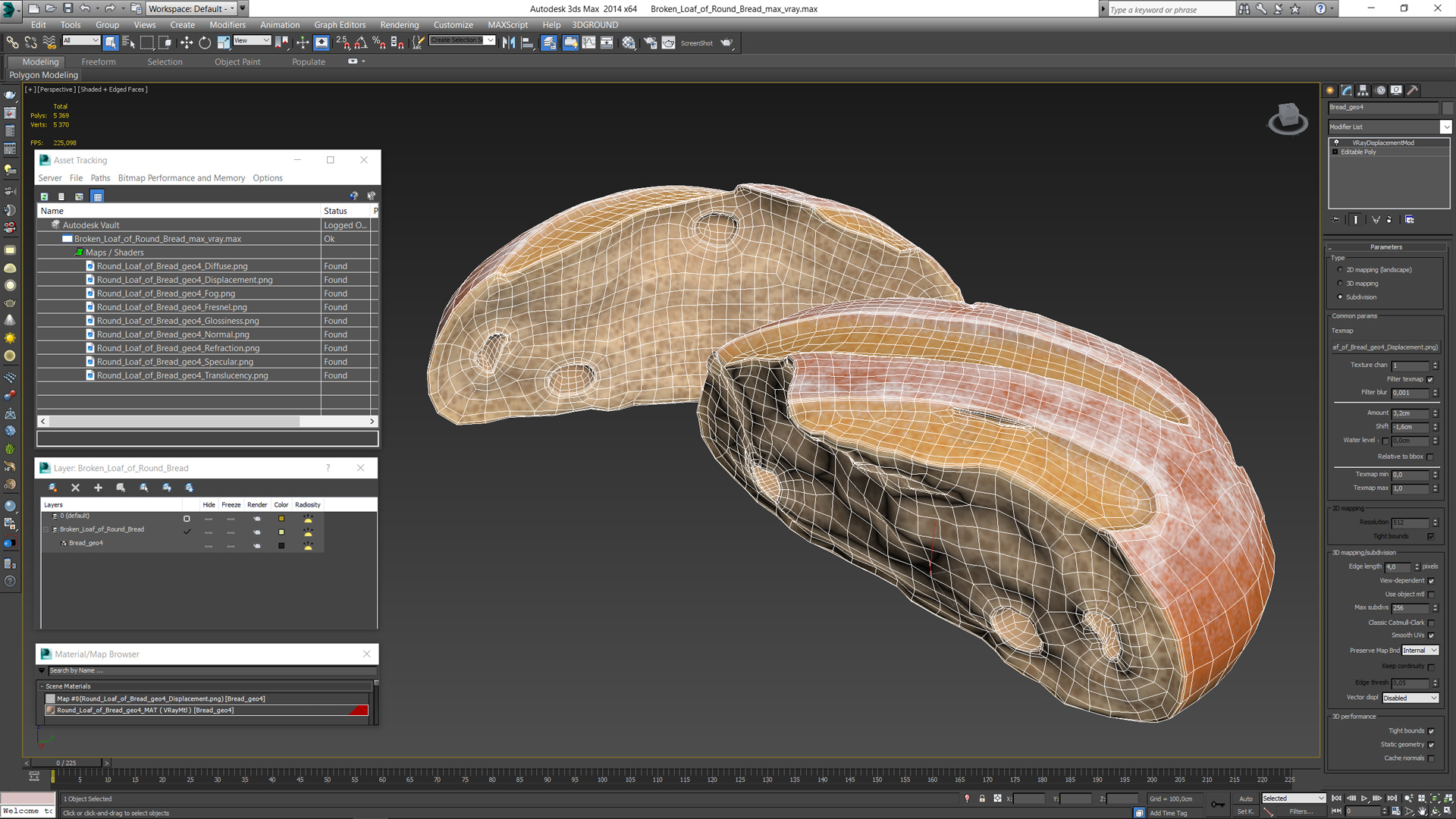Open the Curve Editor from the toolbar
The height and width of the screenshot is (819, 1456).
click(588, 42)
